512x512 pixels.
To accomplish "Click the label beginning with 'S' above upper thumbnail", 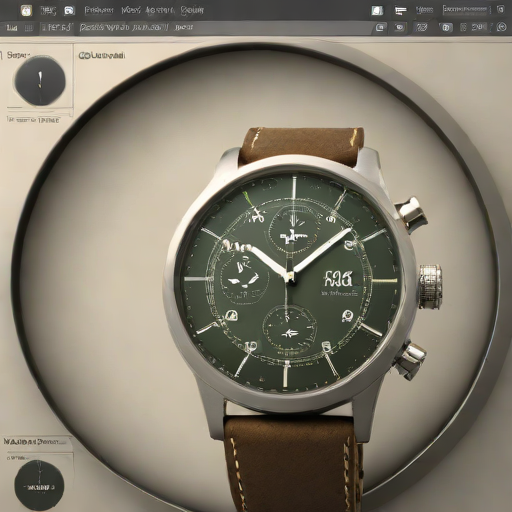I will (x=19, y=55).
